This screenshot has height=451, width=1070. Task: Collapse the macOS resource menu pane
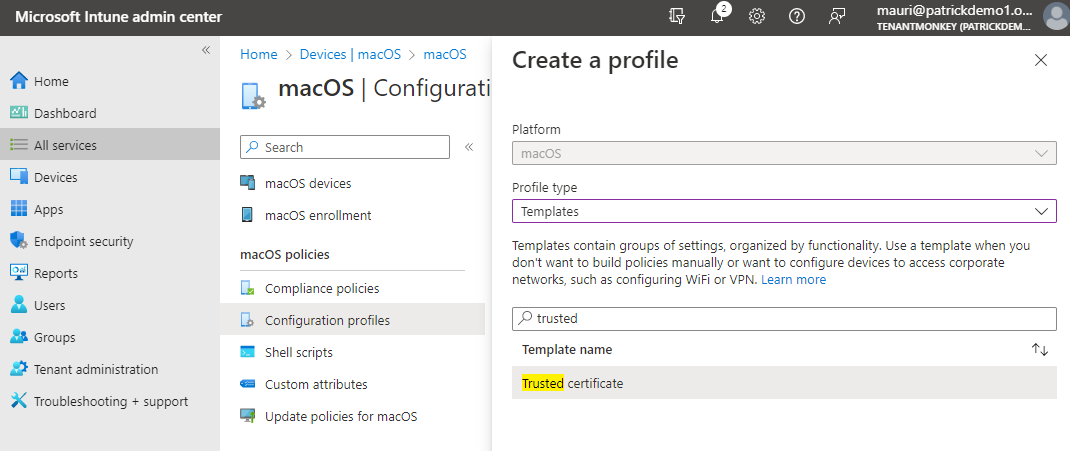(469, 147)
